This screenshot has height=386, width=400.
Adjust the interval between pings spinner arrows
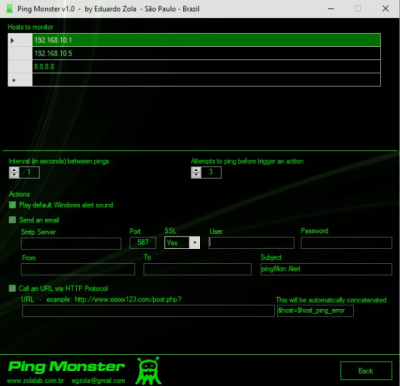click(14, 172)
